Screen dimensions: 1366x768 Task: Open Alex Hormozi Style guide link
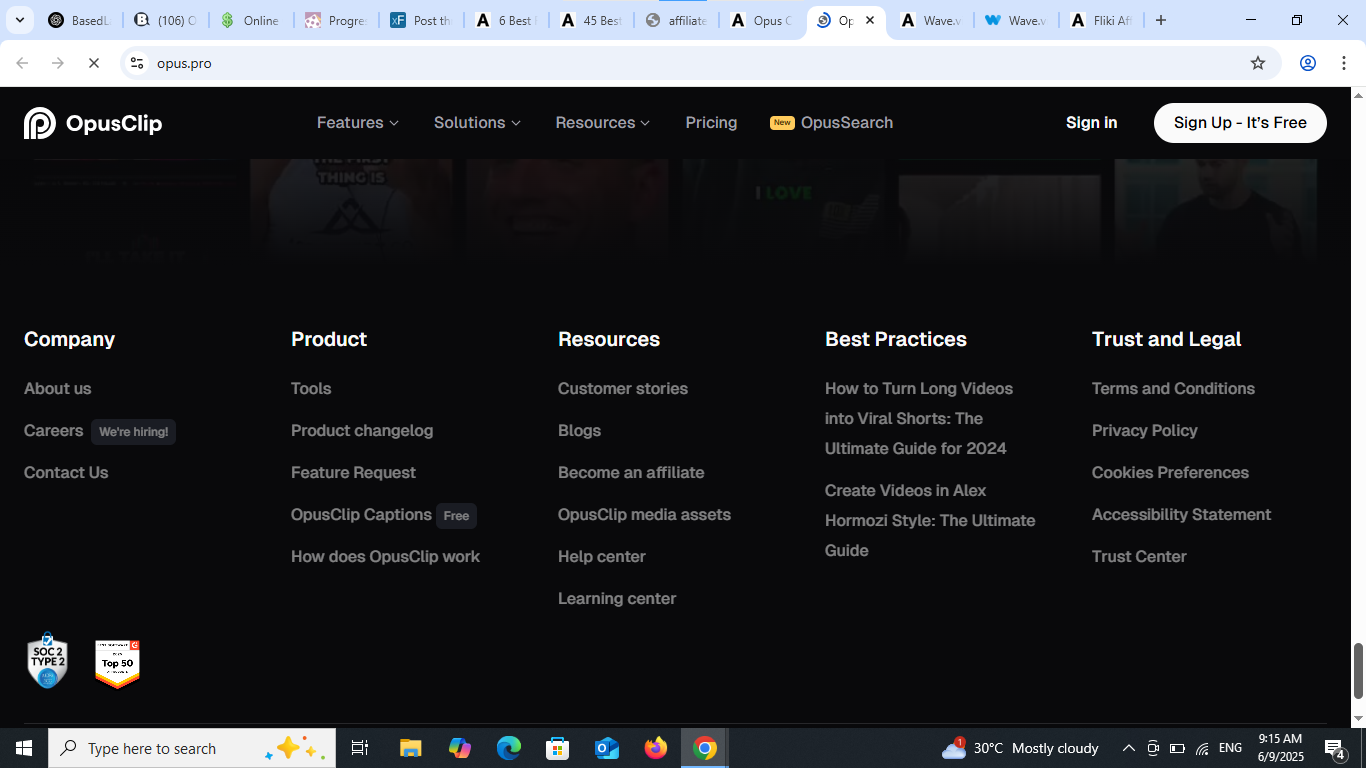(x=930, y=520)
